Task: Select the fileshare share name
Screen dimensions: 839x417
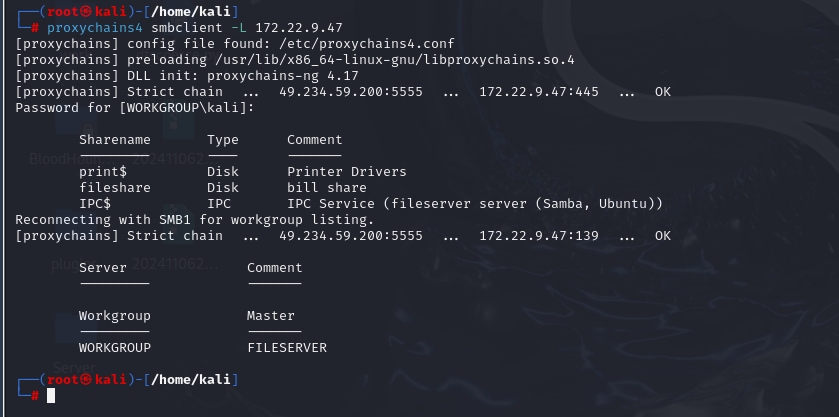Action: click(115, 187)
